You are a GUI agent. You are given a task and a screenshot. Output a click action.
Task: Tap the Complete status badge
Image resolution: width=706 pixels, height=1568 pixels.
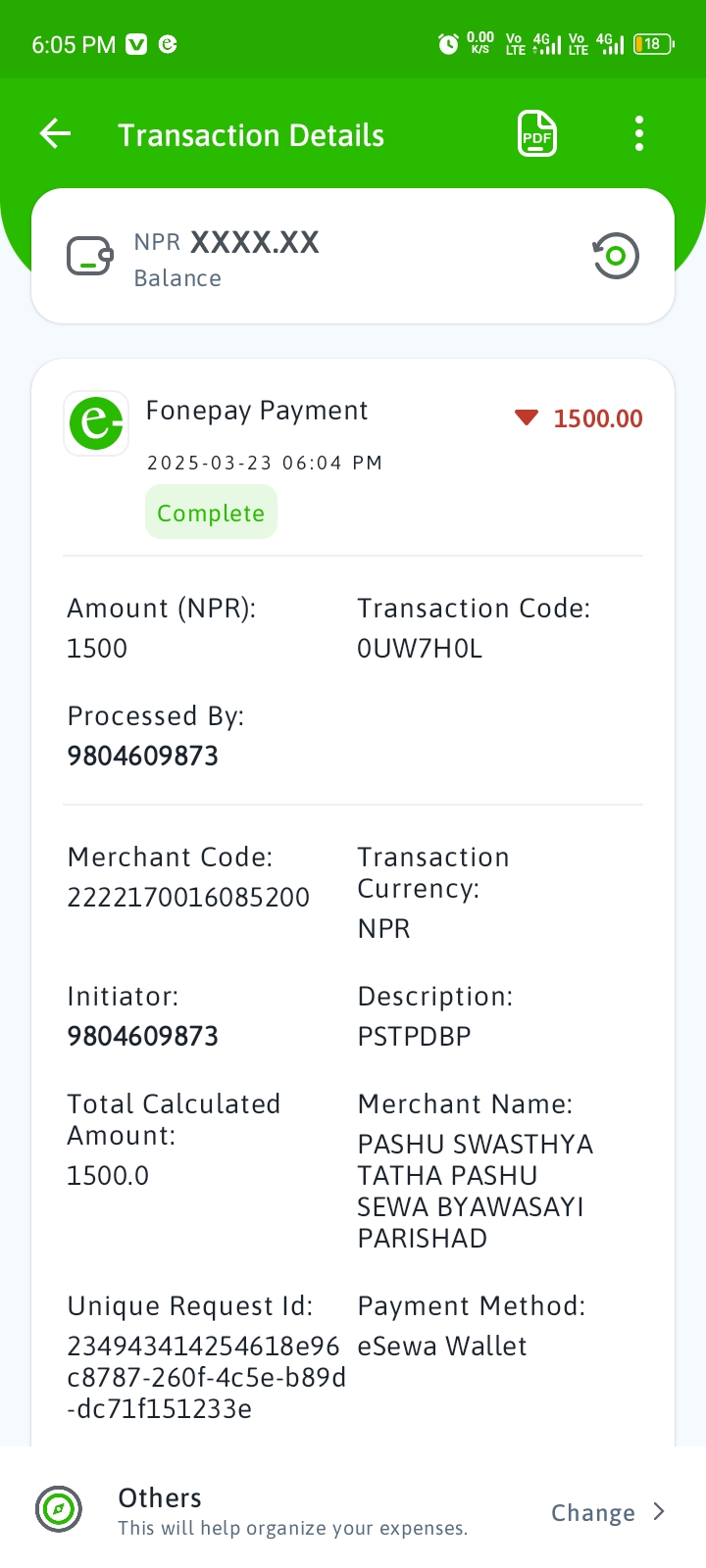pyautogui.click(x=211, y=514)
